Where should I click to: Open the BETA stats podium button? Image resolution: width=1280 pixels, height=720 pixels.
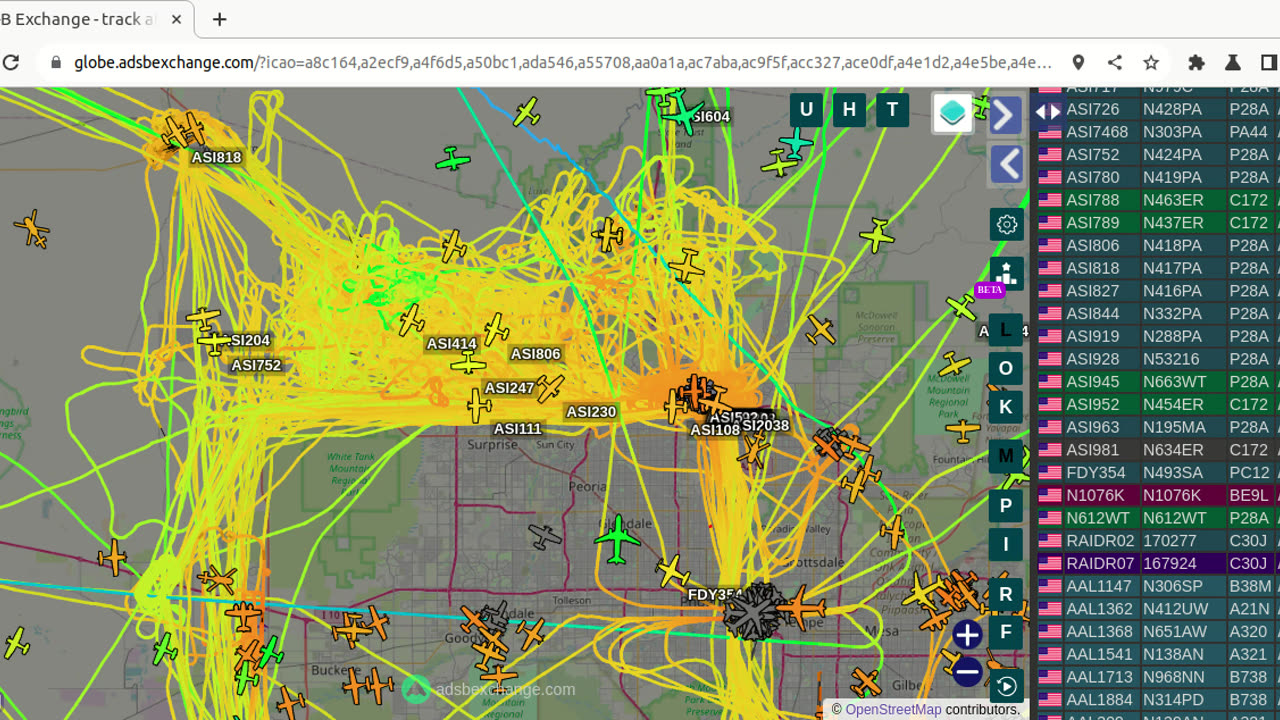[x=1007, y=273]
